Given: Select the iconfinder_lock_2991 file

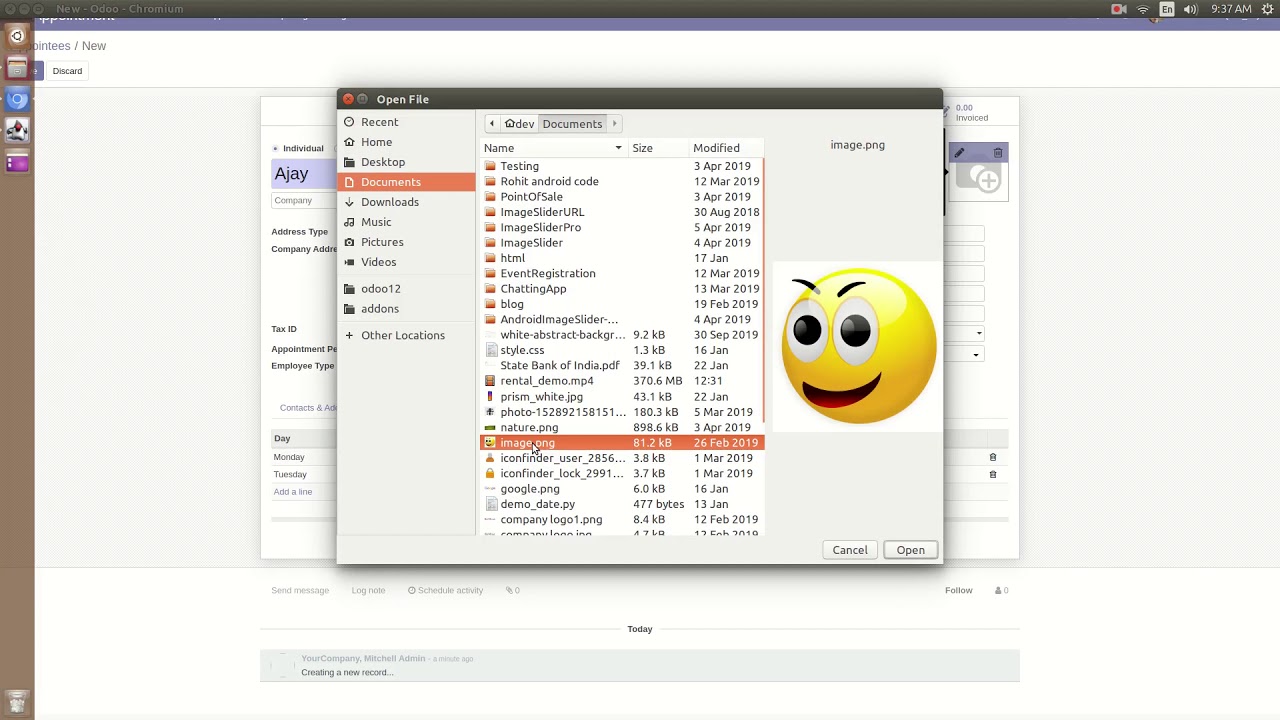Looking at the screenshot, I should pos(621,474).
